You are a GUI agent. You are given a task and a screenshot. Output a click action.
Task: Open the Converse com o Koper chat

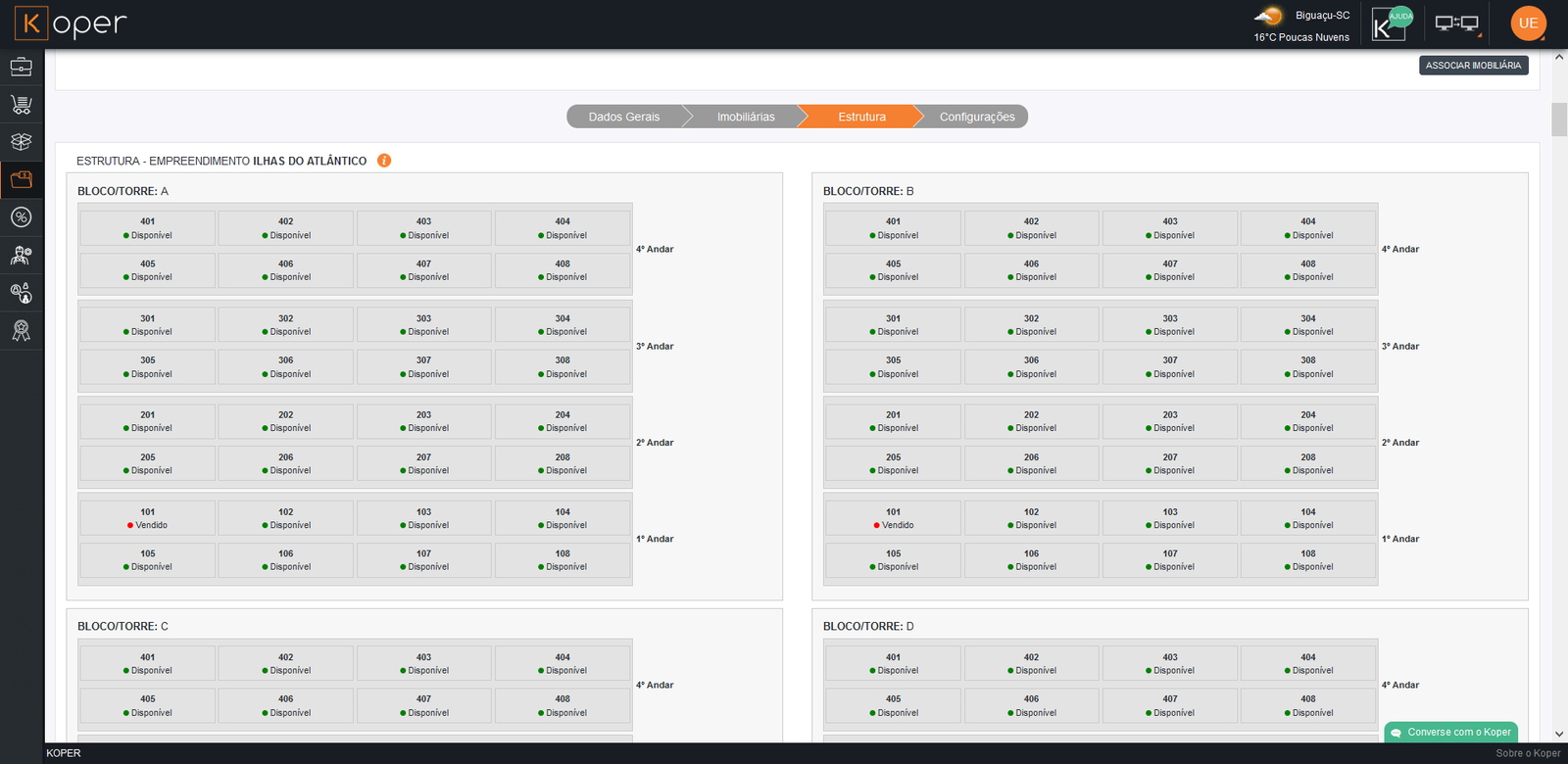pyautogui.click(x=1450, y=732)
